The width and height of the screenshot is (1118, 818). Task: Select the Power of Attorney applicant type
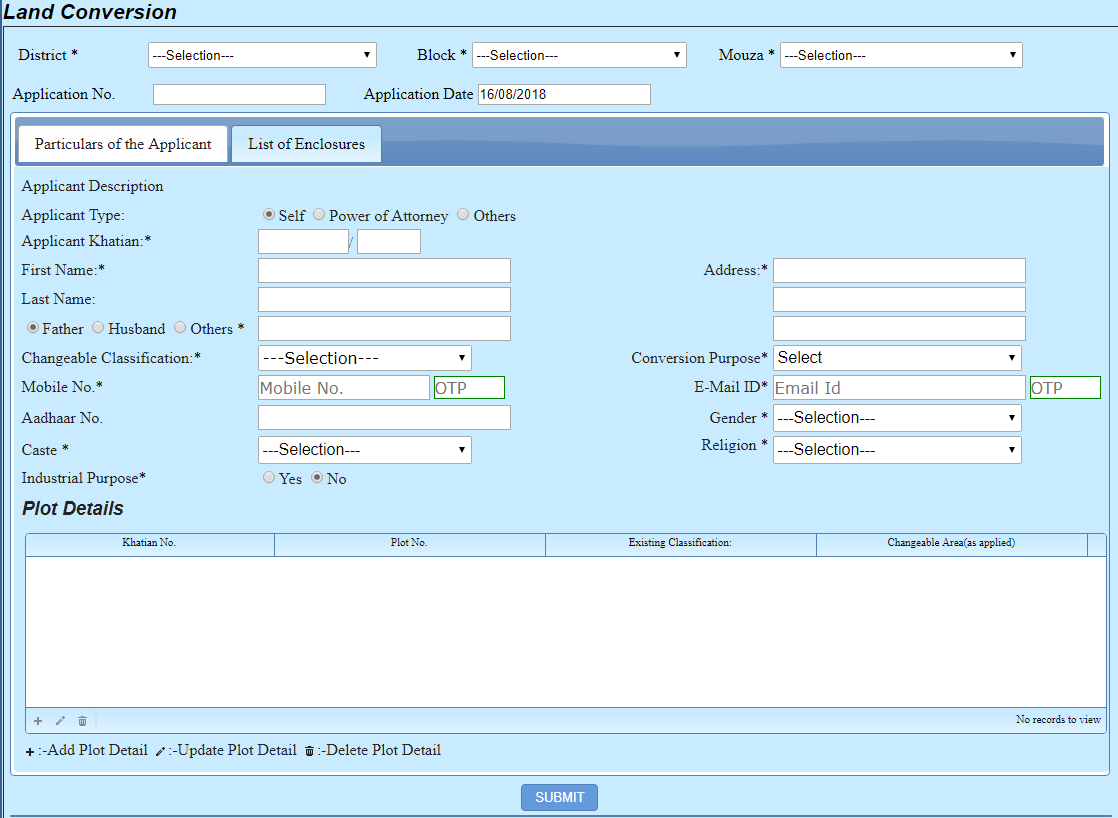point(319,215)
